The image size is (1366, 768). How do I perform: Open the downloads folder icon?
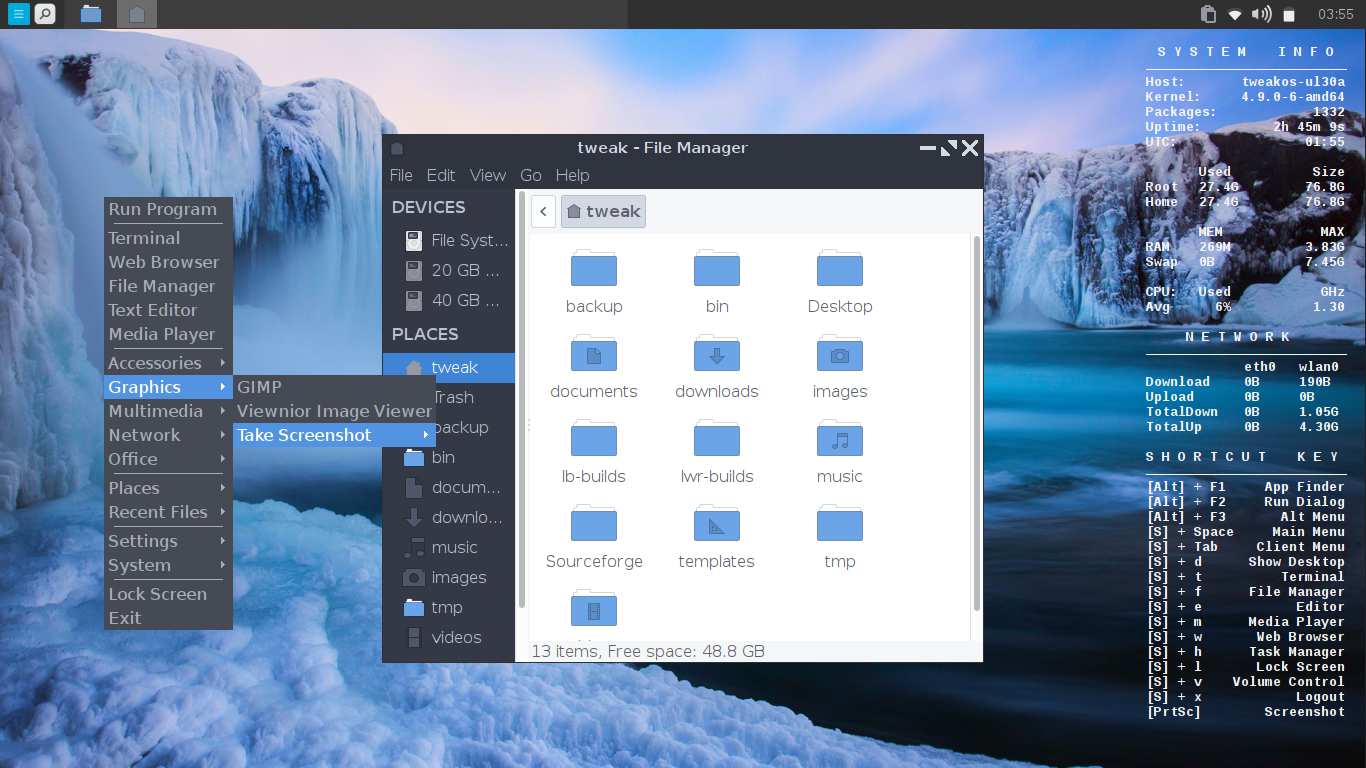tap(716, 355)
